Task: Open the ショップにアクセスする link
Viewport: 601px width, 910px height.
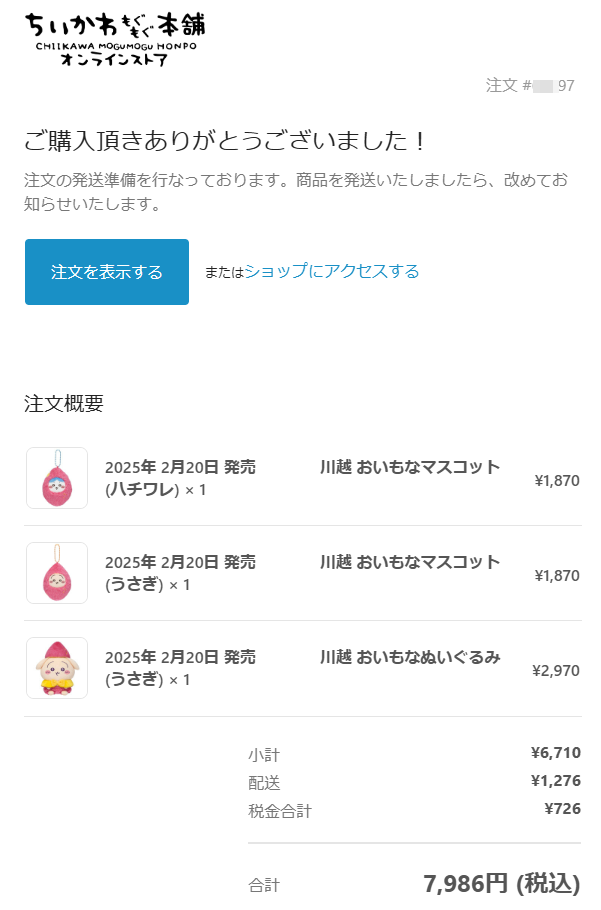Action: click(332, 271)
